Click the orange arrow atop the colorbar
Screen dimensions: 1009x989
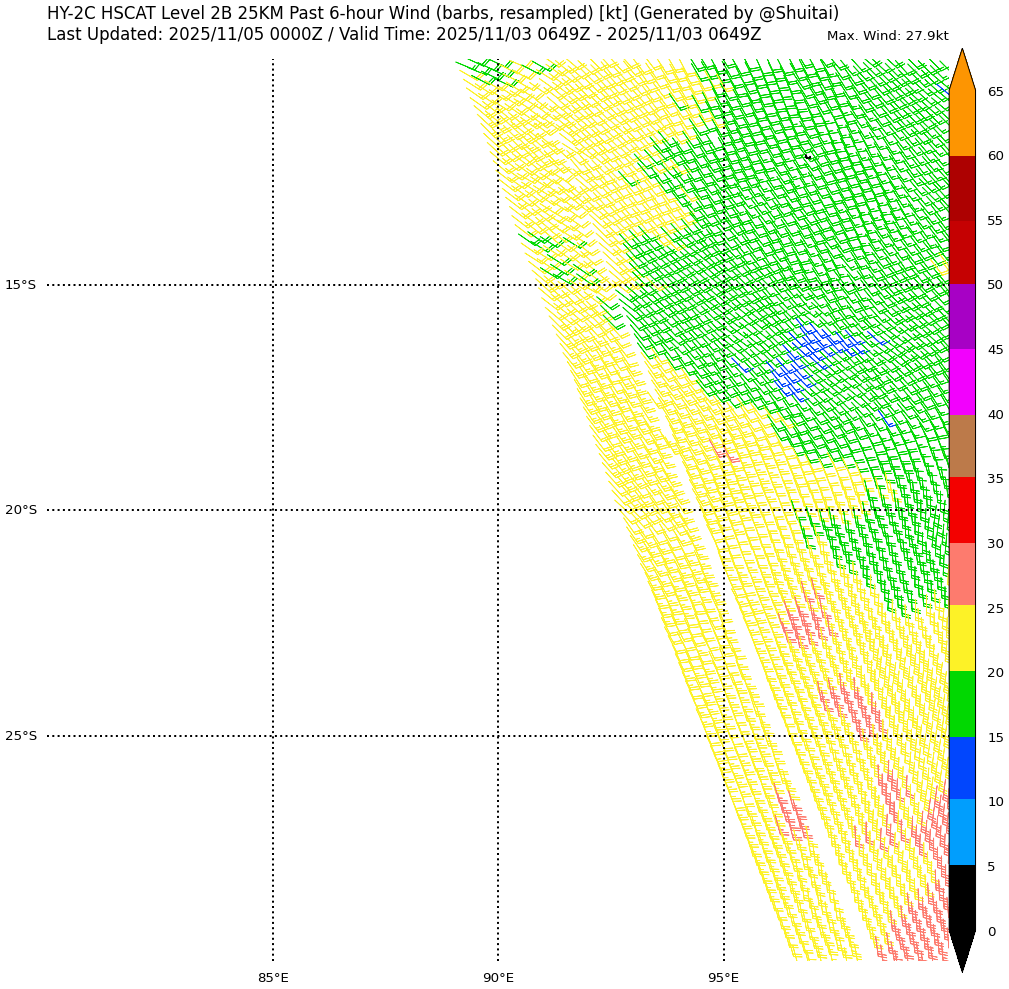point(962,72)
